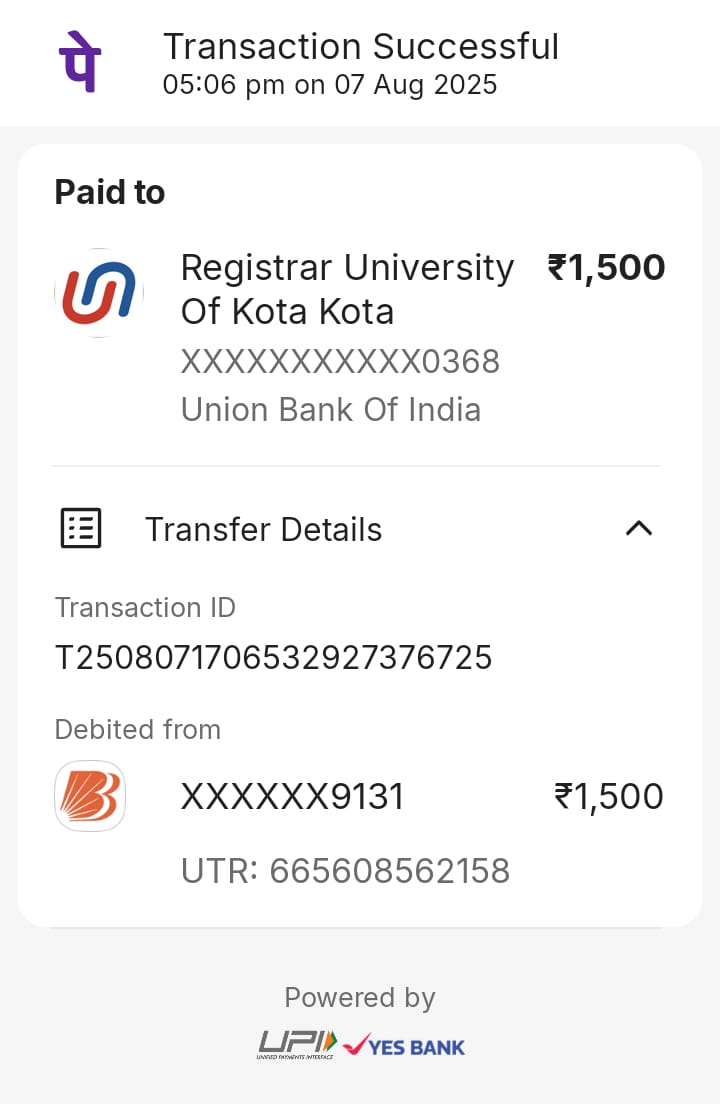This screenshot has width=720, height=1104.
Task: Click the UPI logo at bottom
Action: pyautogui.click(x=297, y=1044)
